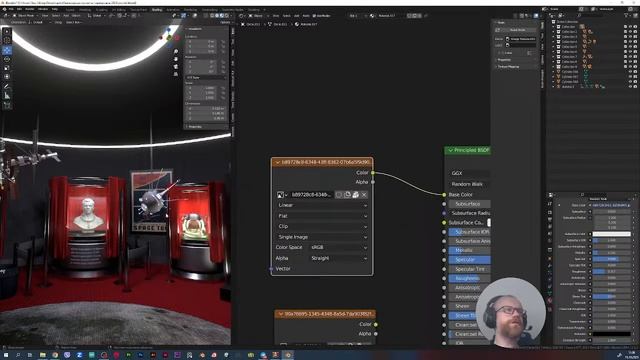Open the Windows Start menu
This screenshot has width=640, height=360.
[6, 355]
